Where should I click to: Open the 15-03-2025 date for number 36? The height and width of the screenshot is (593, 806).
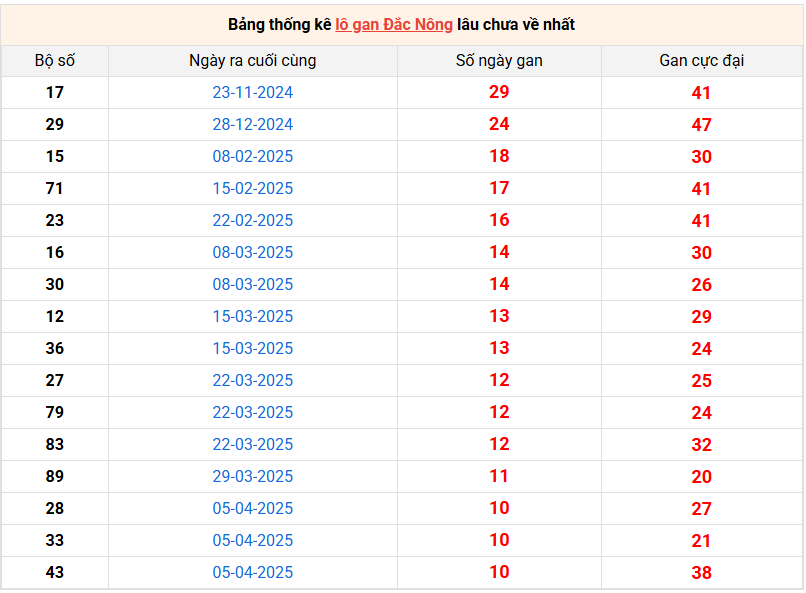[x=252, y=349]
